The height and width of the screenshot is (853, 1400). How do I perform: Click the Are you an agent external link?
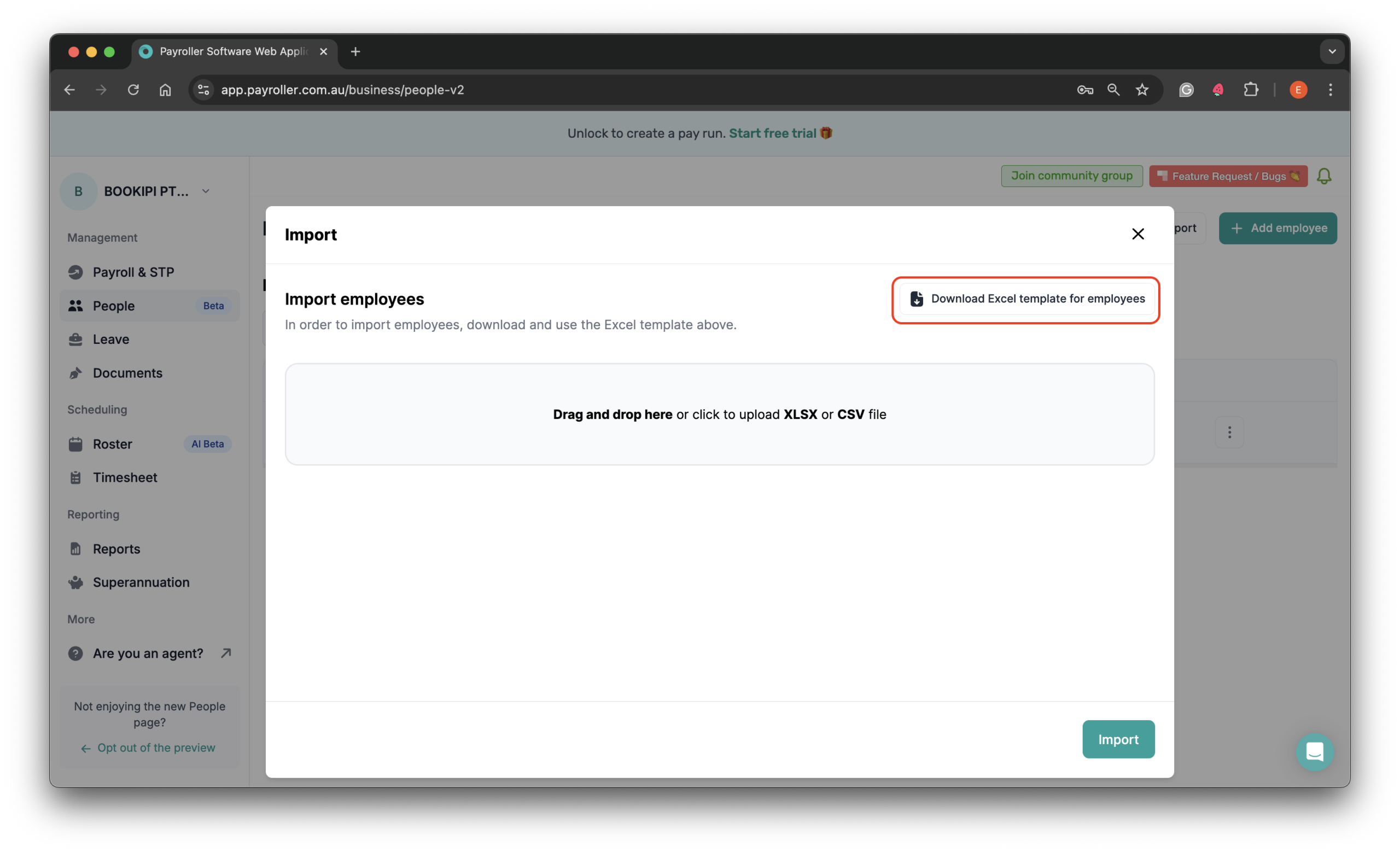tap(148, 653)
